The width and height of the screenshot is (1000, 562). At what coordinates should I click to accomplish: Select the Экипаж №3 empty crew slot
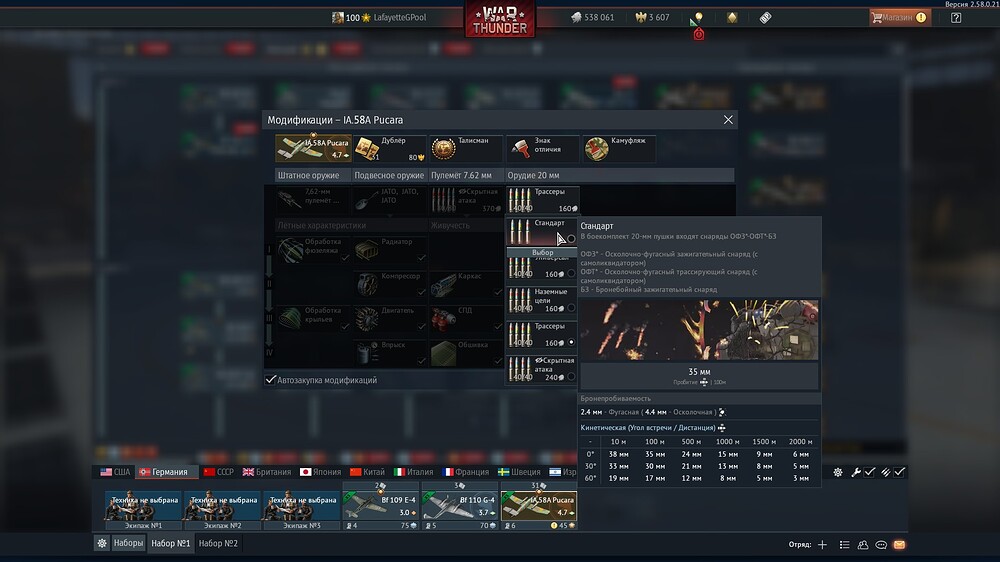[302, 510]
